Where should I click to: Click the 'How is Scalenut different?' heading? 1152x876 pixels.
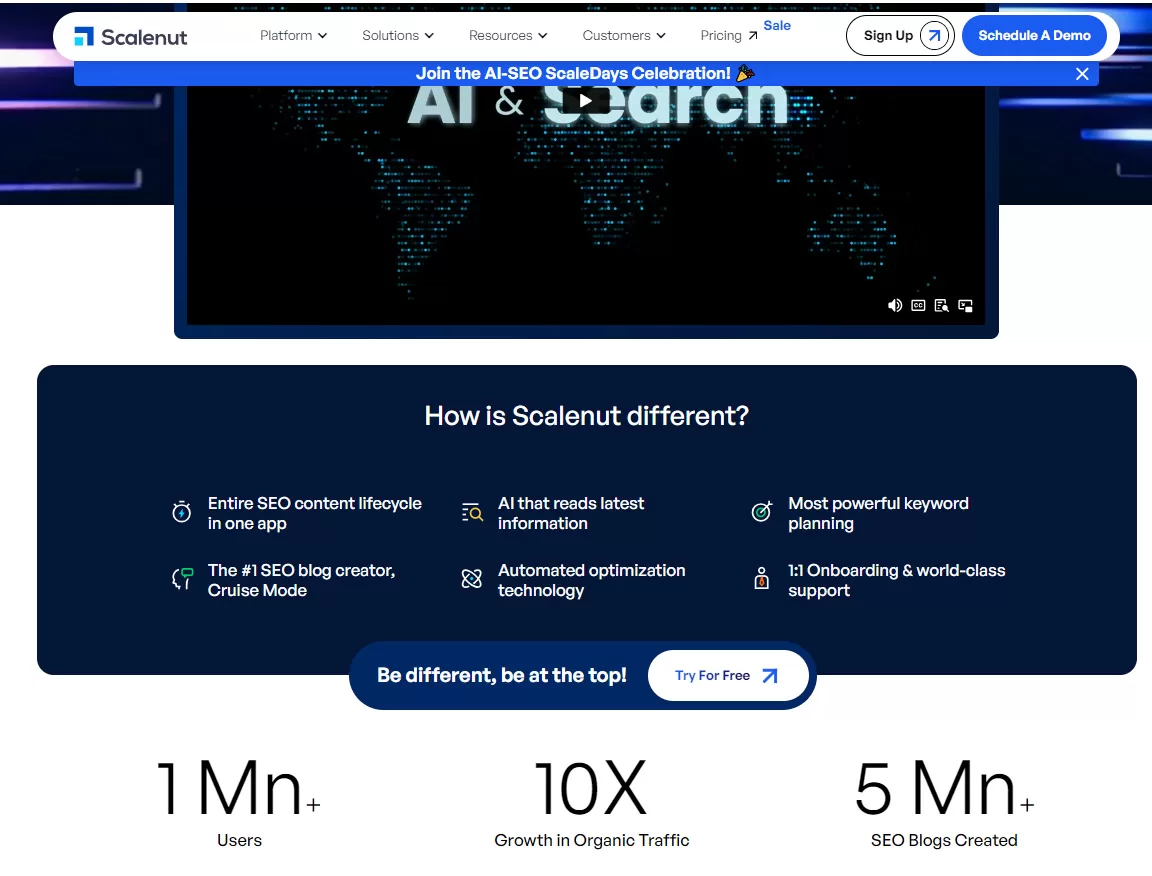point(586,416)
